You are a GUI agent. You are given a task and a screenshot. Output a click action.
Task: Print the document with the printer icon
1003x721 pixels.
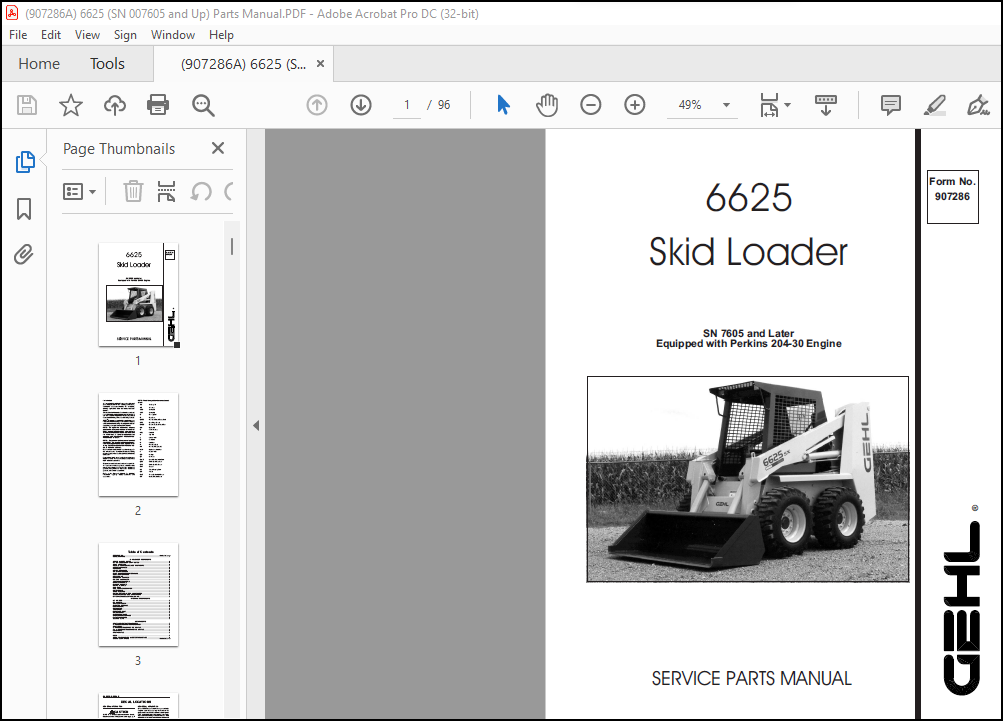coord(158,105)
